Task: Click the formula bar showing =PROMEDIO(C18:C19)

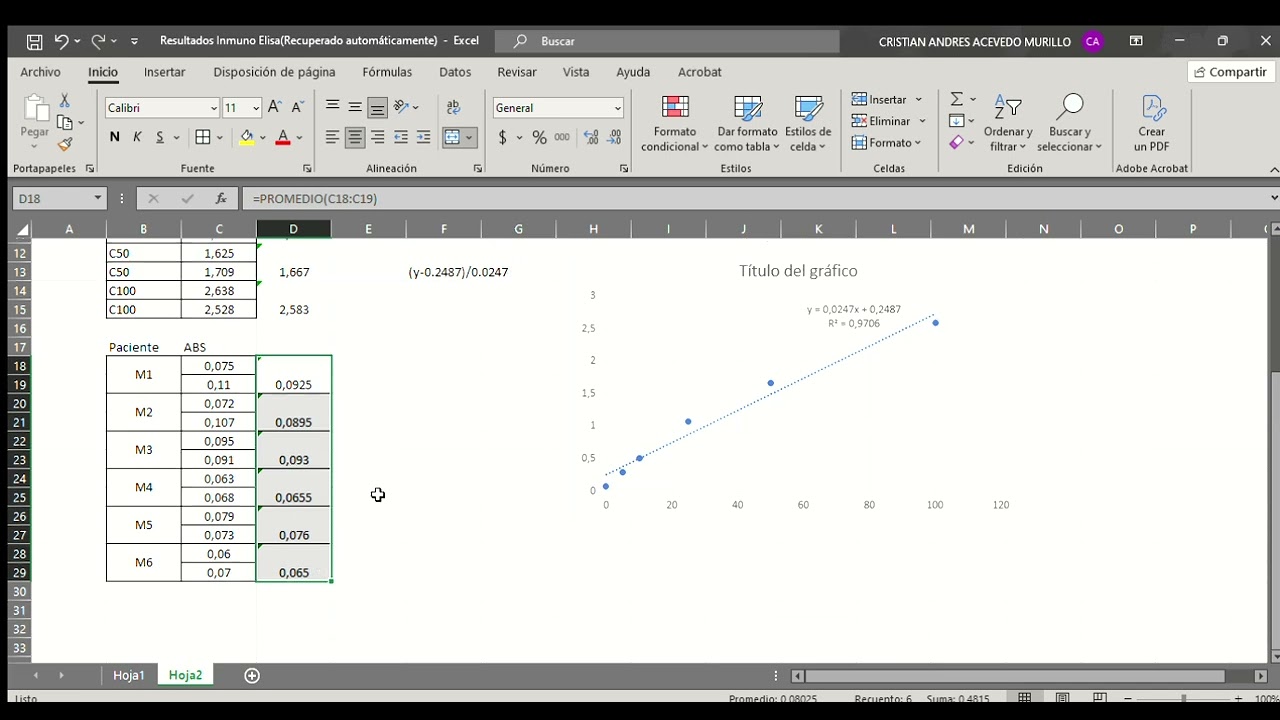Action: point(755,198)
